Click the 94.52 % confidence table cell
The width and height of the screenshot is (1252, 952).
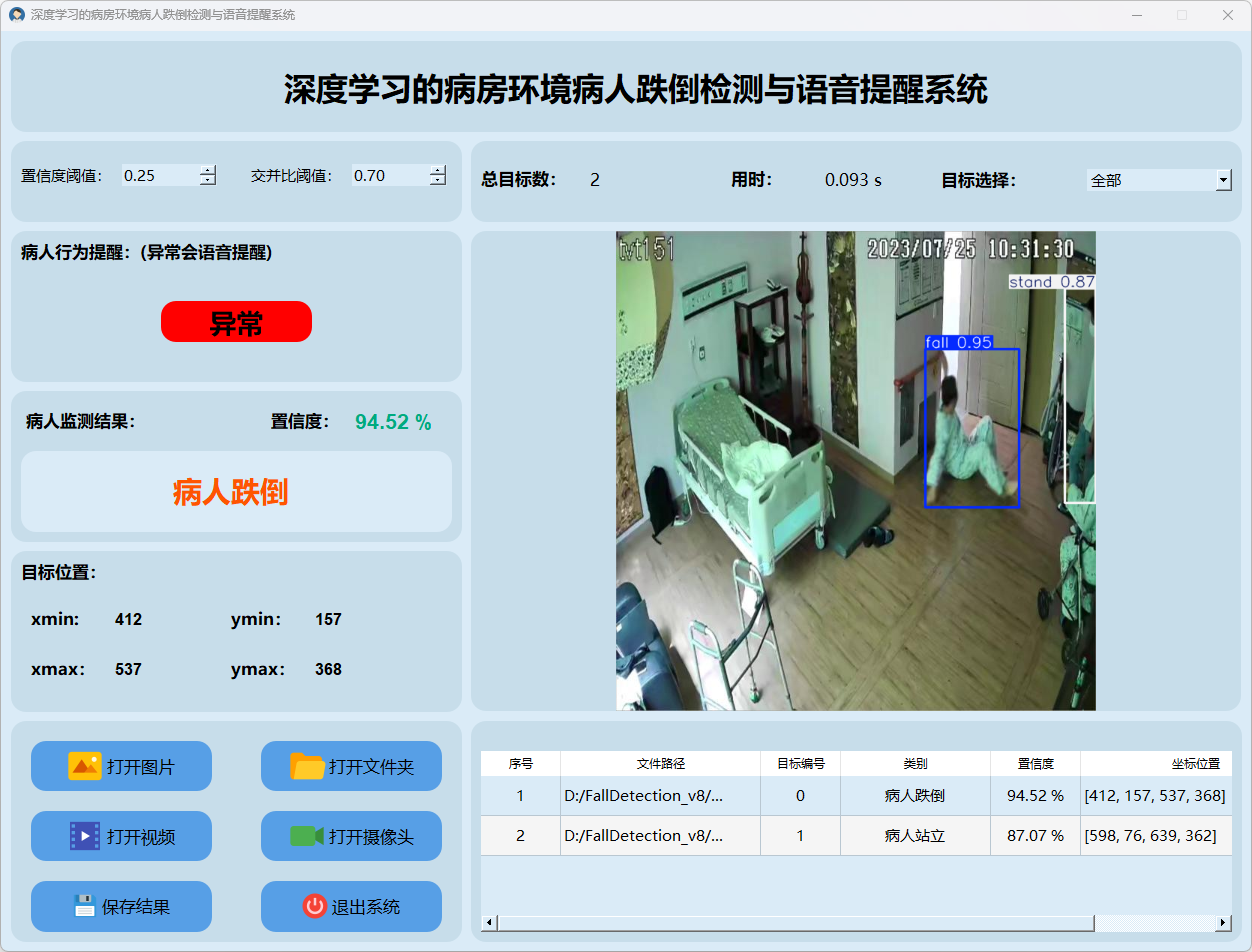(1035, 796)
